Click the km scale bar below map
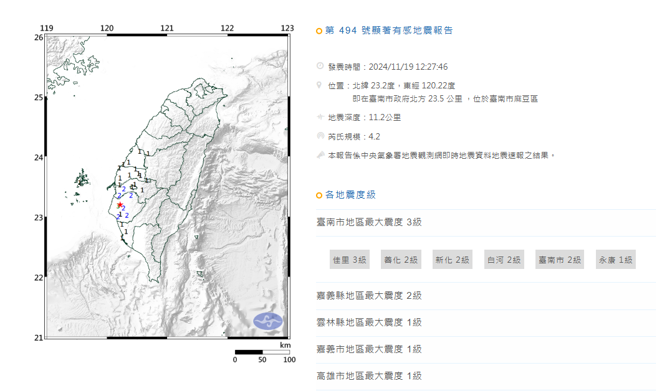Image resolution: width=656 pixels, height=391 pixels. tap(262, 352)
